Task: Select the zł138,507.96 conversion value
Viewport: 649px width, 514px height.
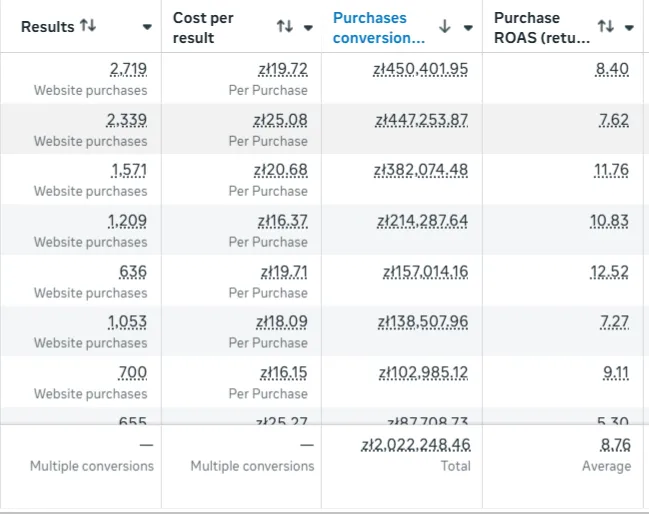Action: (x=422, y=322)
